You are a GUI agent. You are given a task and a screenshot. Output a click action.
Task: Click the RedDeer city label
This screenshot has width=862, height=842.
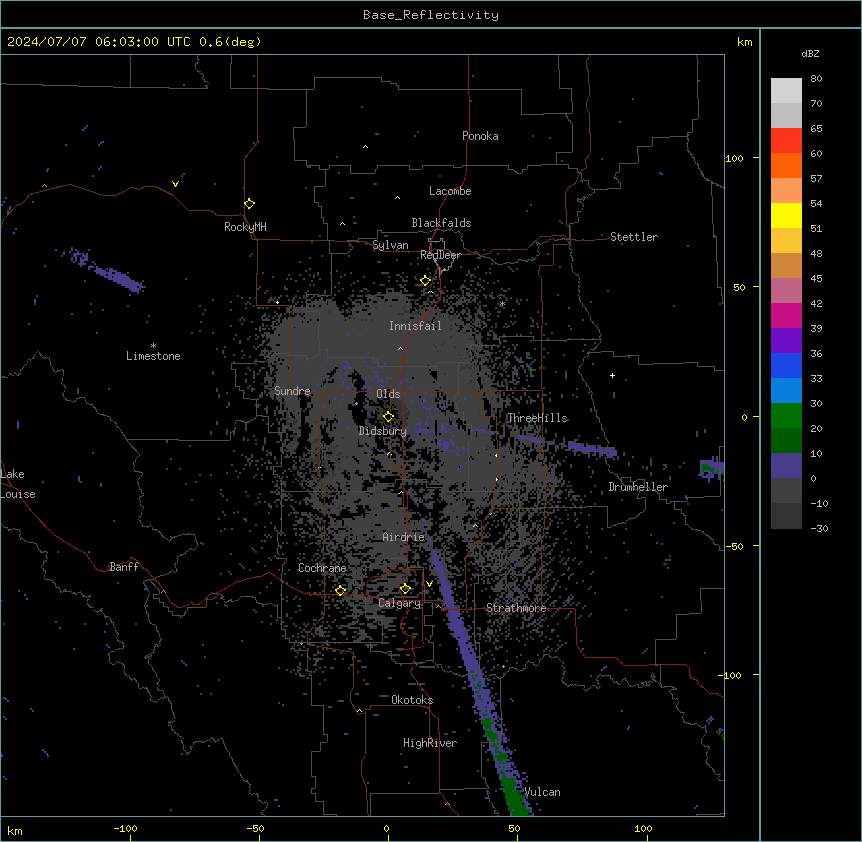click(440, 255)
